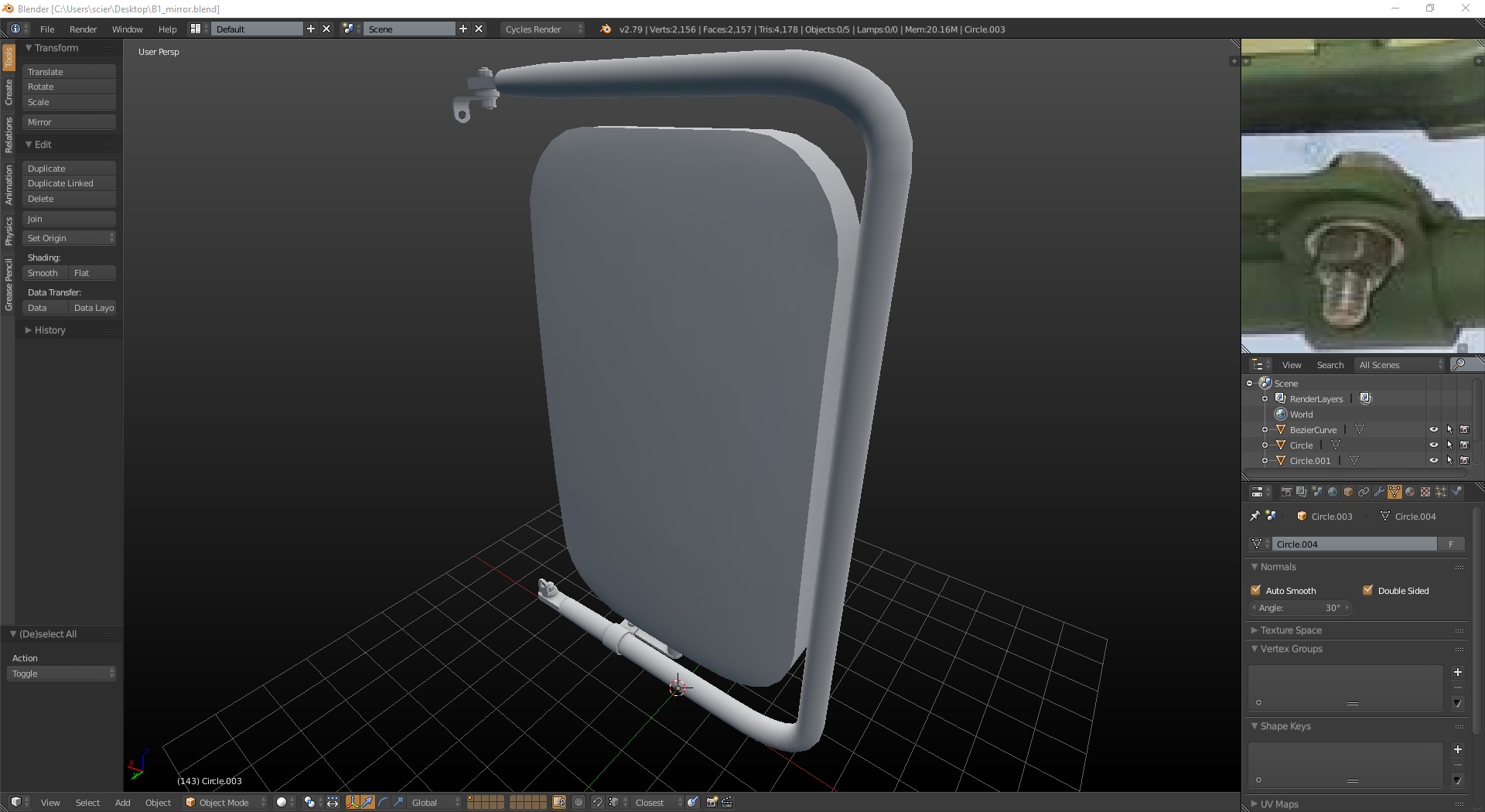The height and width of the screenshot is (812, 1485).
Task: Open the Texture properties tab
Action: pos(1425,492)
